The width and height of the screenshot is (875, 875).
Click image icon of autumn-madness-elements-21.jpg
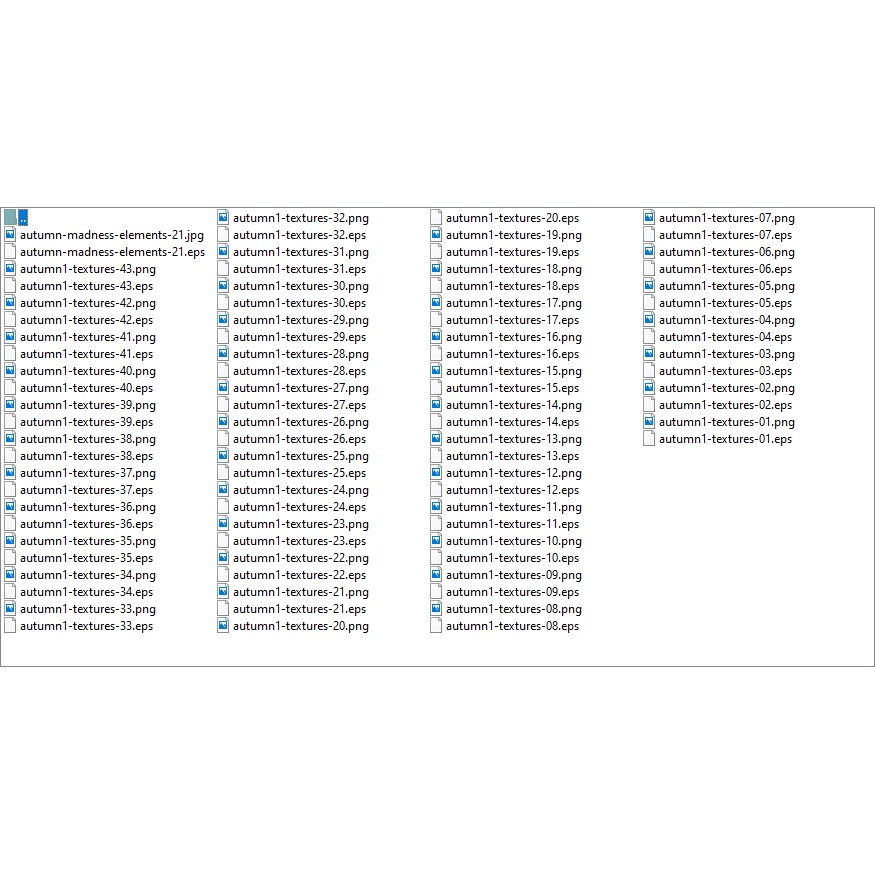tap(10, 234)
